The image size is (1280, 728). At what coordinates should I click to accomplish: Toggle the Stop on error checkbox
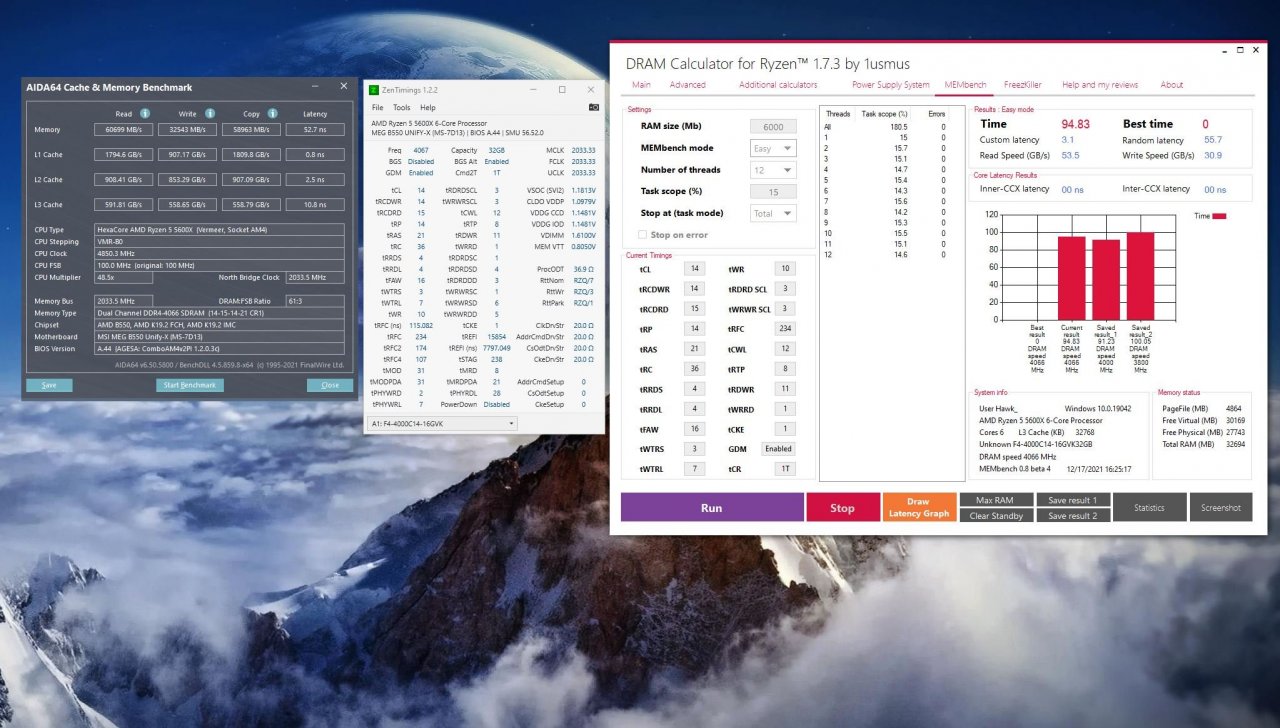point(643,235)
